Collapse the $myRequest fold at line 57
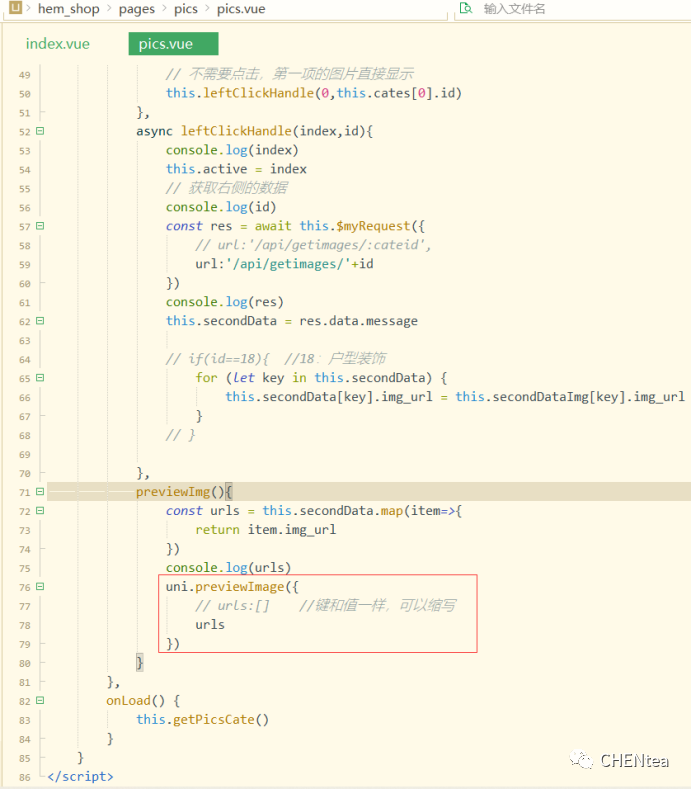Screen dimensions: 692x789 (x=40, y=226)
